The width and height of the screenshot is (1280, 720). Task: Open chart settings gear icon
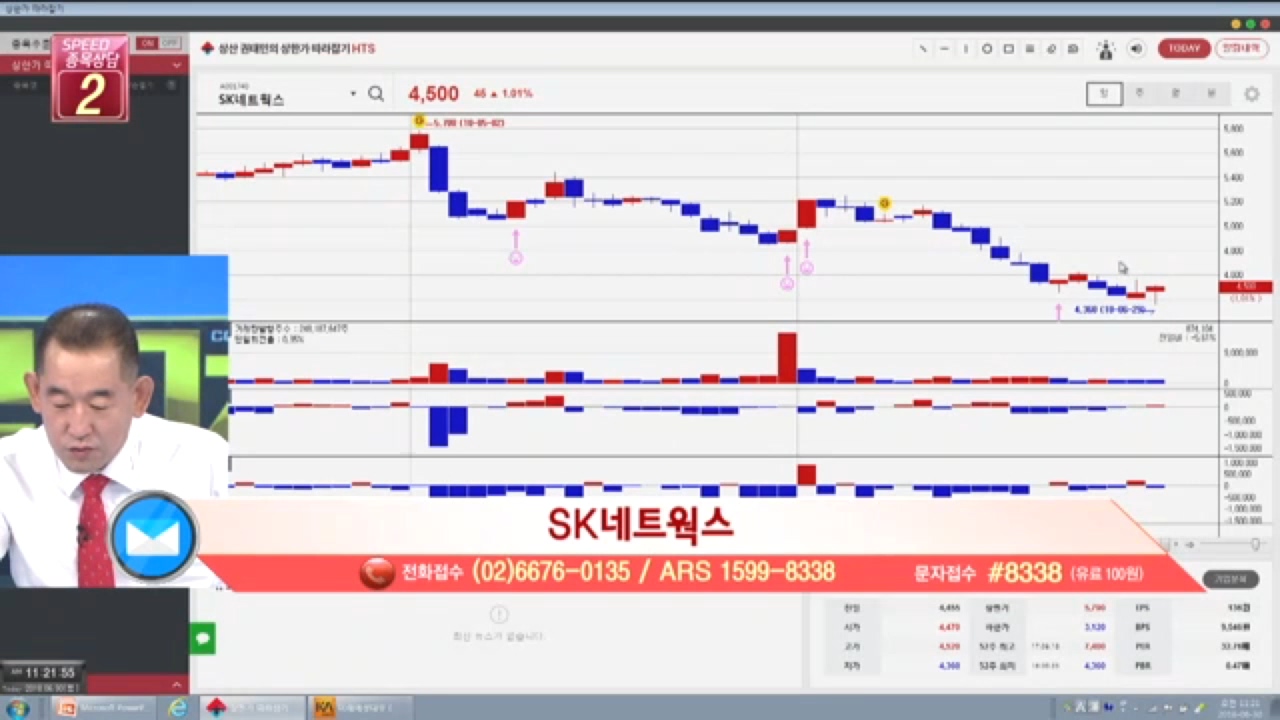tap(1251, 94)
